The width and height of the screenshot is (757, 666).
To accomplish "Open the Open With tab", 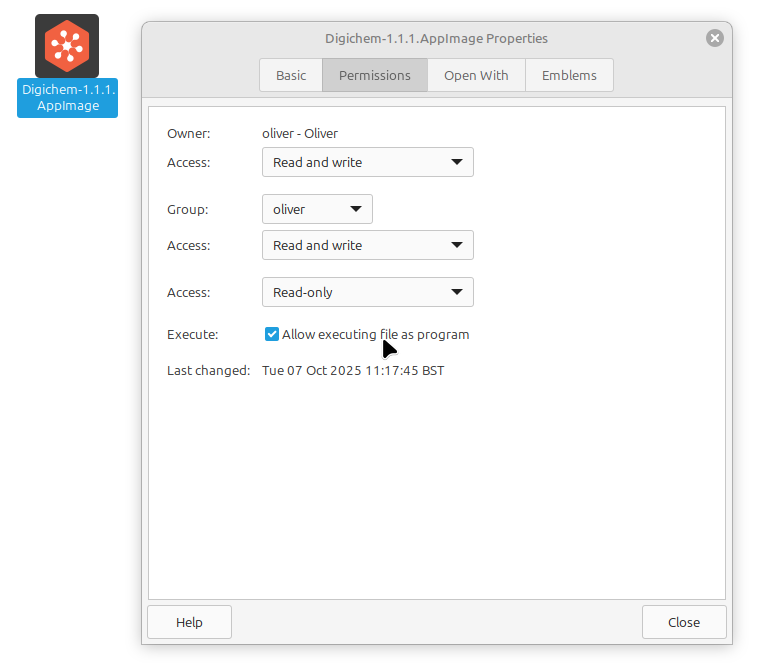I will [x=476, y=75].
